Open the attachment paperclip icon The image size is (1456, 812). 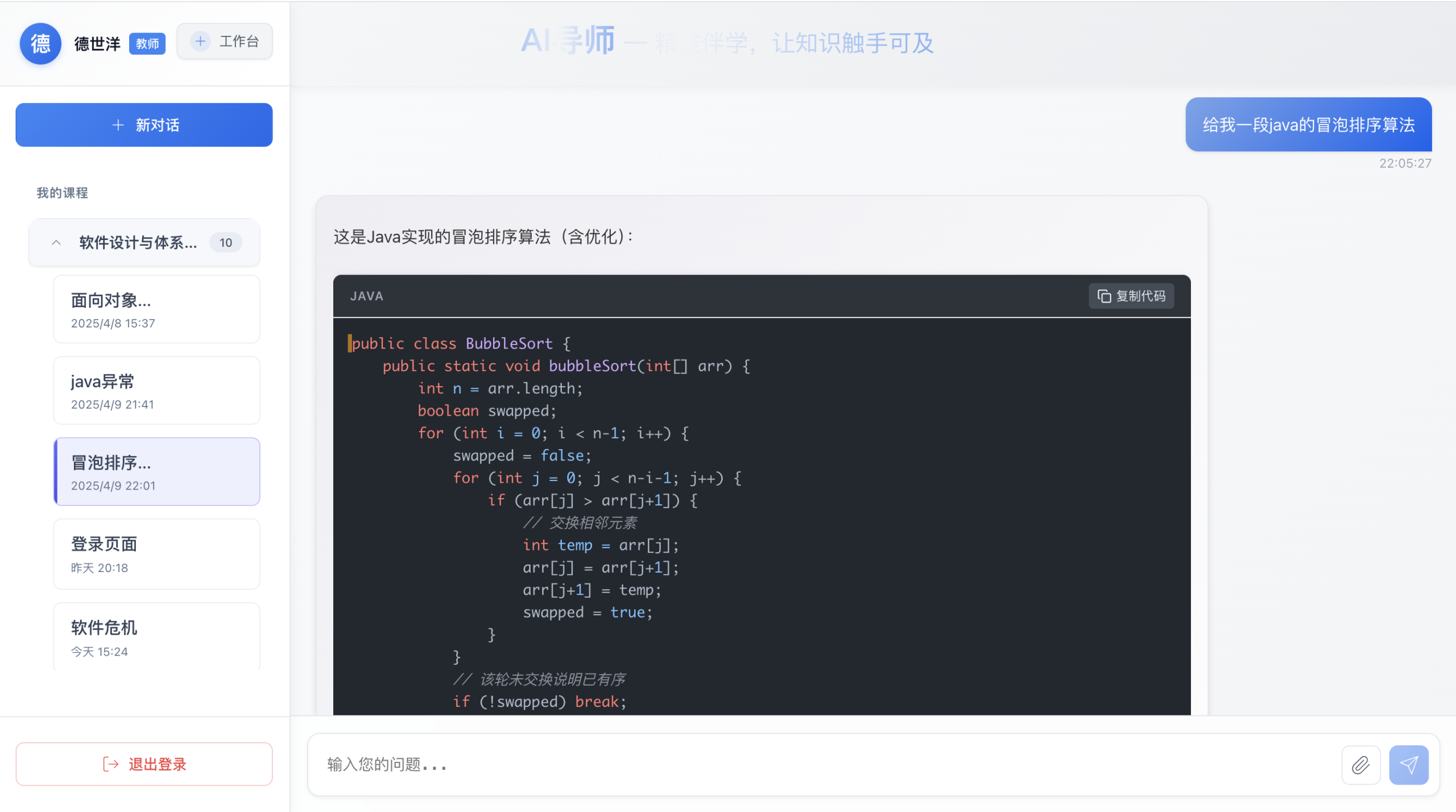(1362, 764)
